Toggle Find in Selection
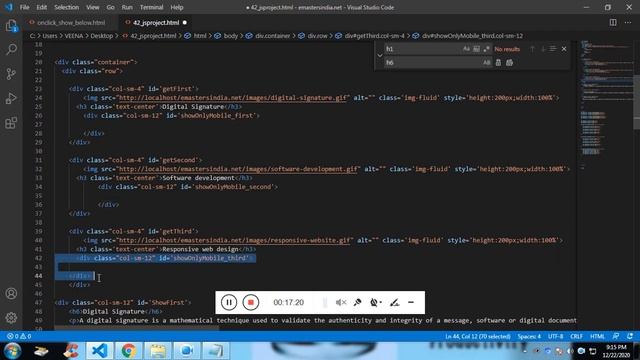The image size is (640, 360). (553, 49)
